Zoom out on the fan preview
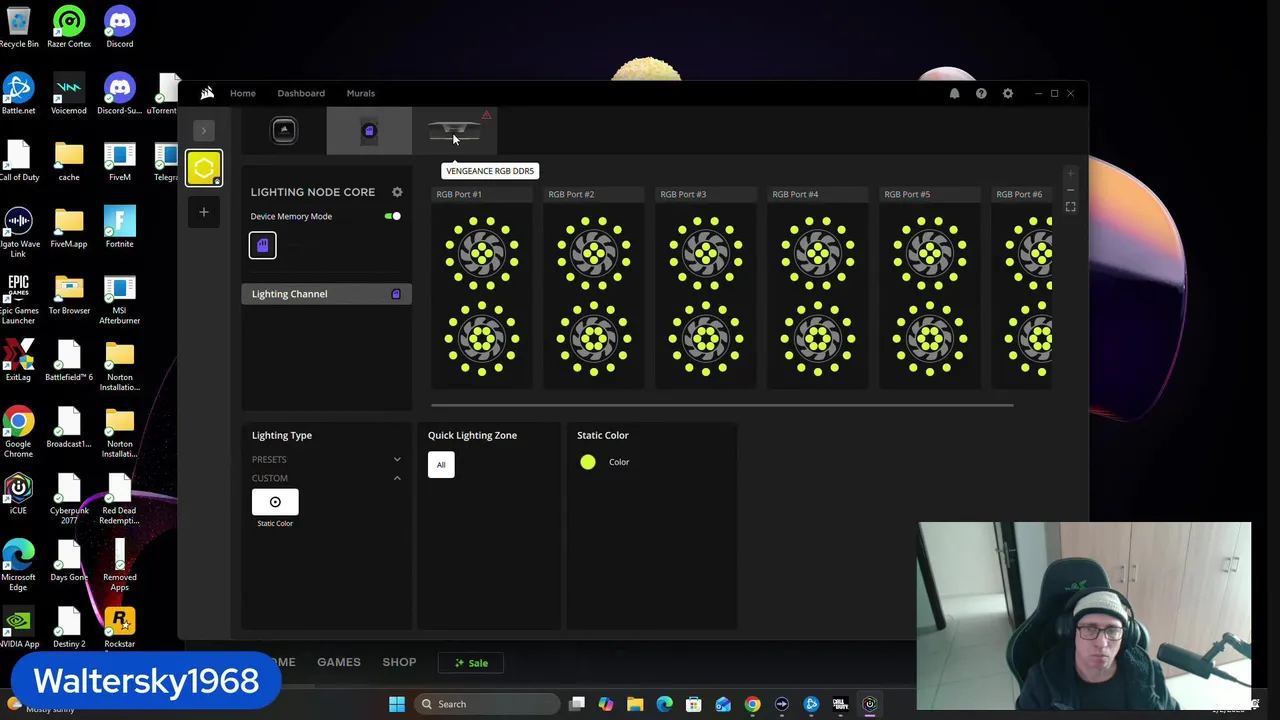Image resolution: width=1280 pixels, height=720 pixels. tap(1070, 190)
